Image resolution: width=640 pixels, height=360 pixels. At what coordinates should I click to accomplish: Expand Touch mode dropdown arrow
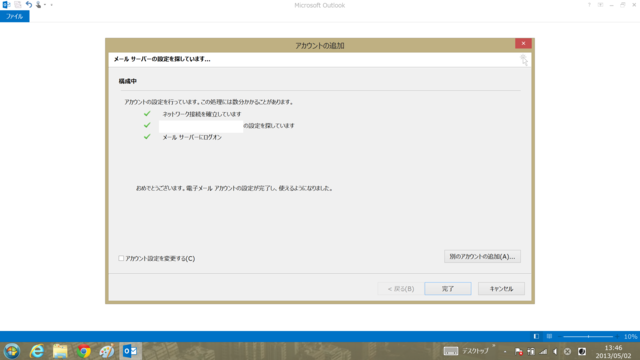45,5
